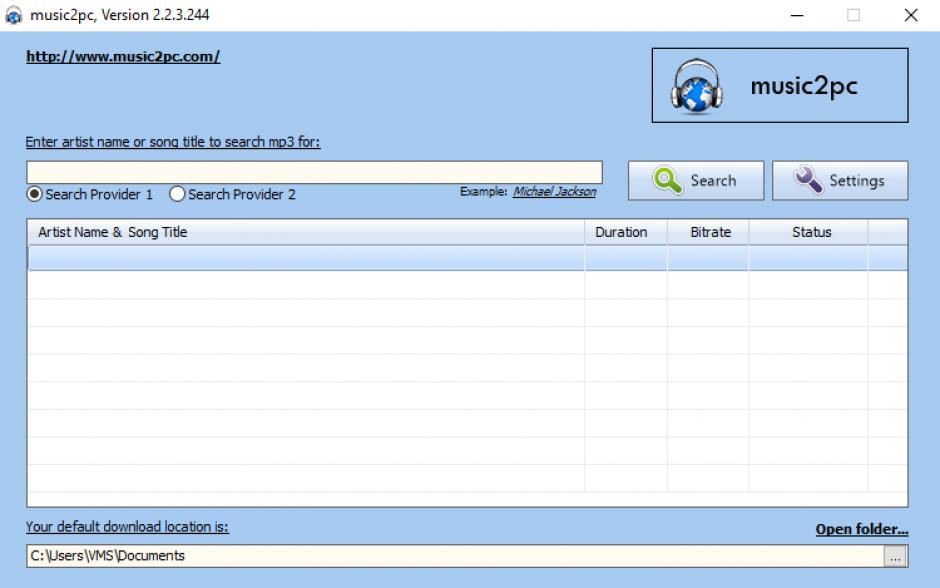The width and height of the screenshot is (940, 588).
Task: Open the http://www.music2pc.com/ link
Action: 123,56
